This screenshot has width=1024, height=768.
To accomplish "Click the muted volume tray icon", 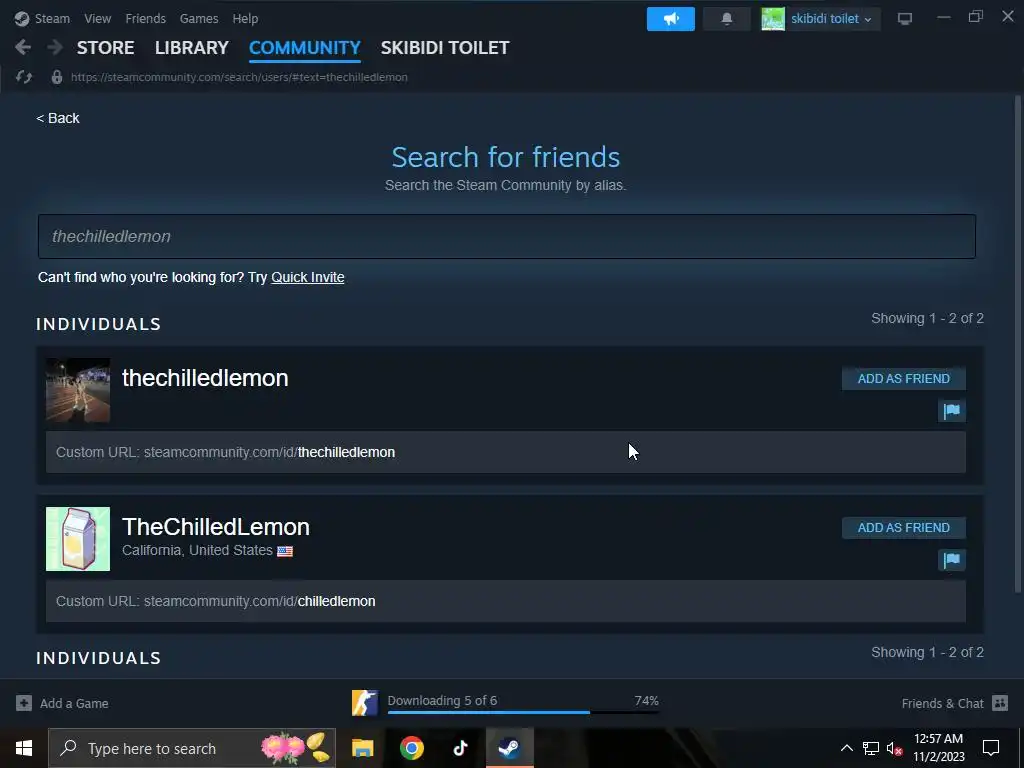I will (894, 749).
